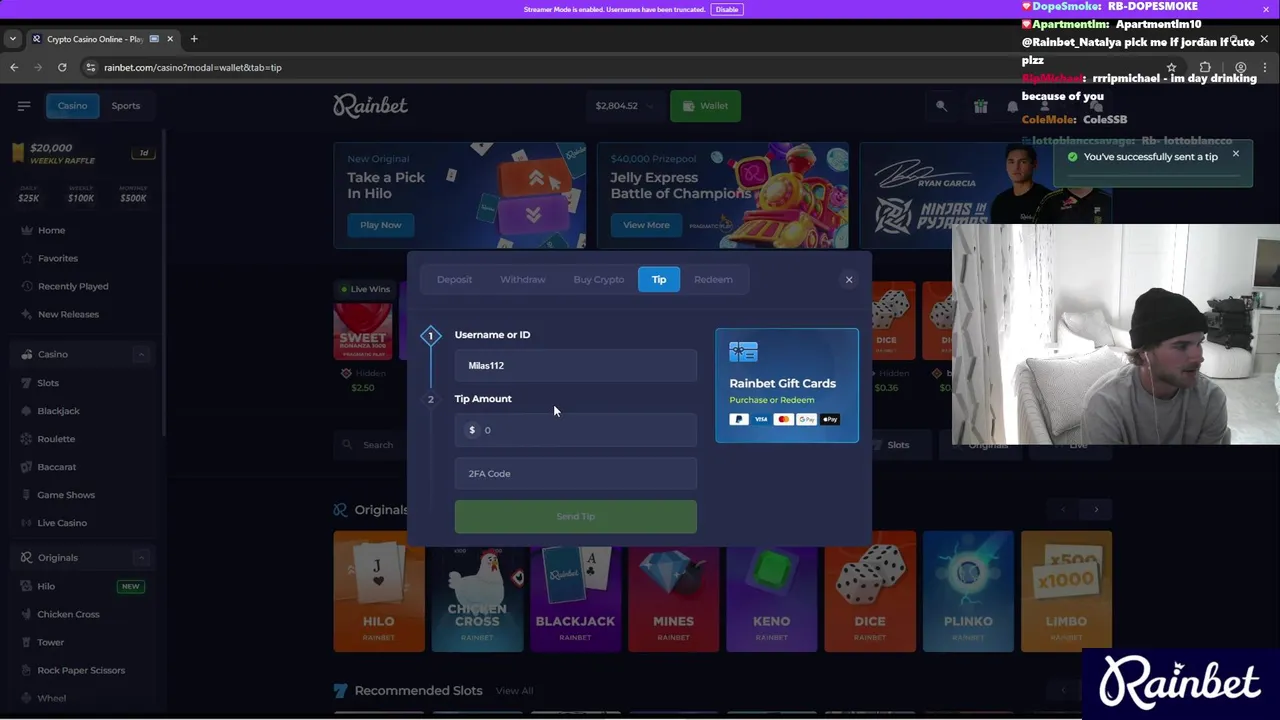This screenshot has height=720, width=1280.
Task: Disable streamer mode
Action: pos(727,9)
